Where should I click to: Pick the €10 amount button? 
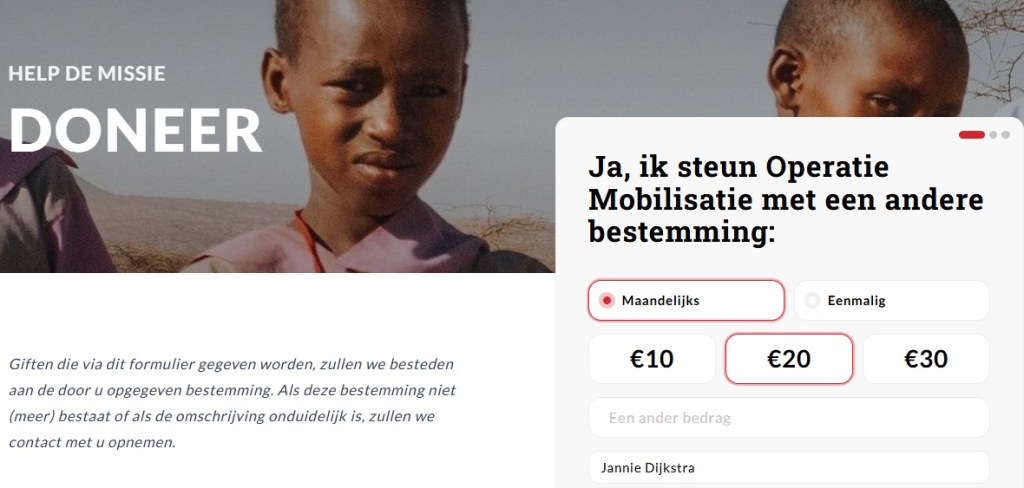pyautogui.click(x=652, y=359)
